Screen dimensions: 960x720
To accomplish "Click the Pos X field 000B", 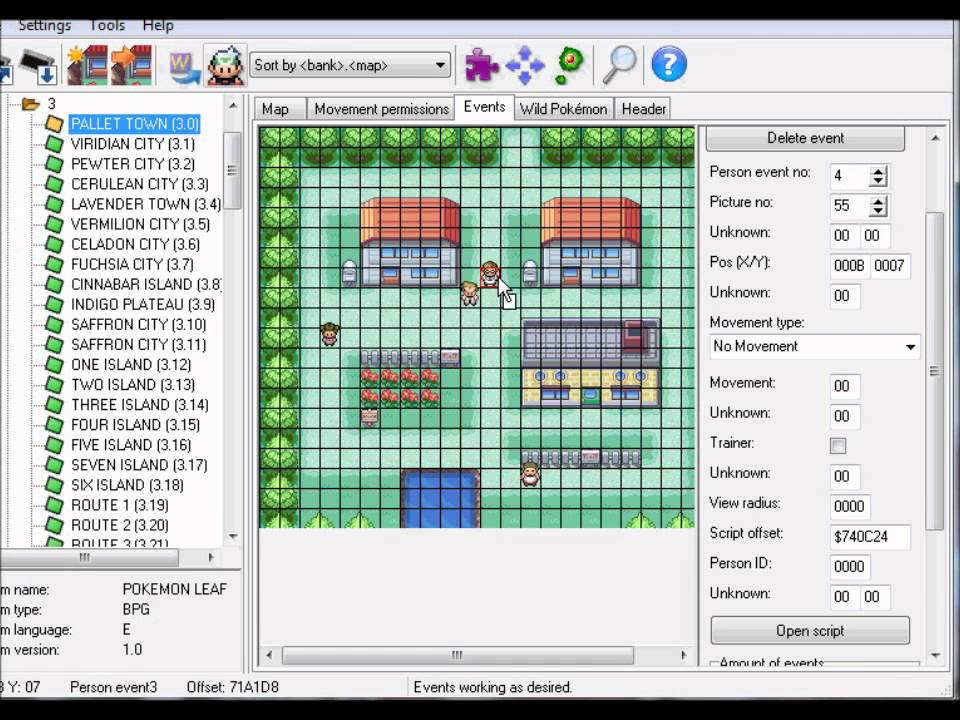I will pyautogui.click(x=849, y=266).
